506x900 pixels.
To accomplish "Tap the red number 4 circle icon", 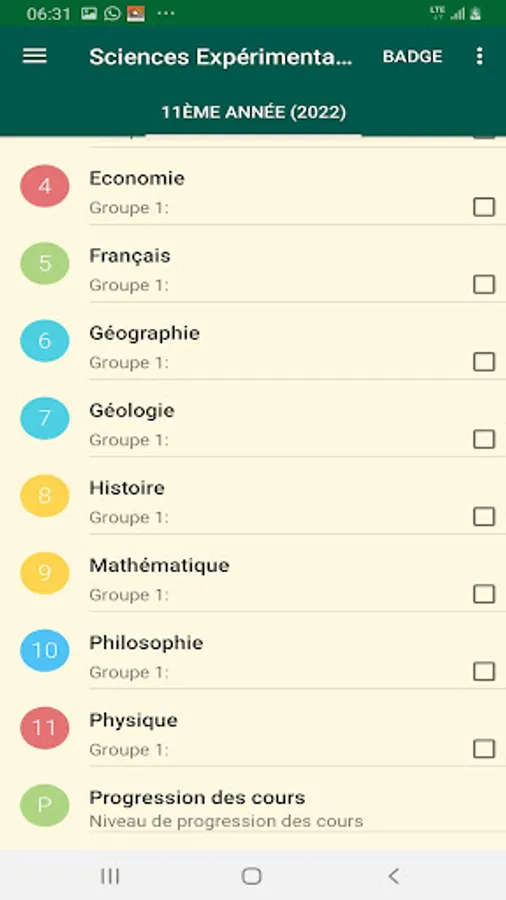I will [x=45, y=186].
